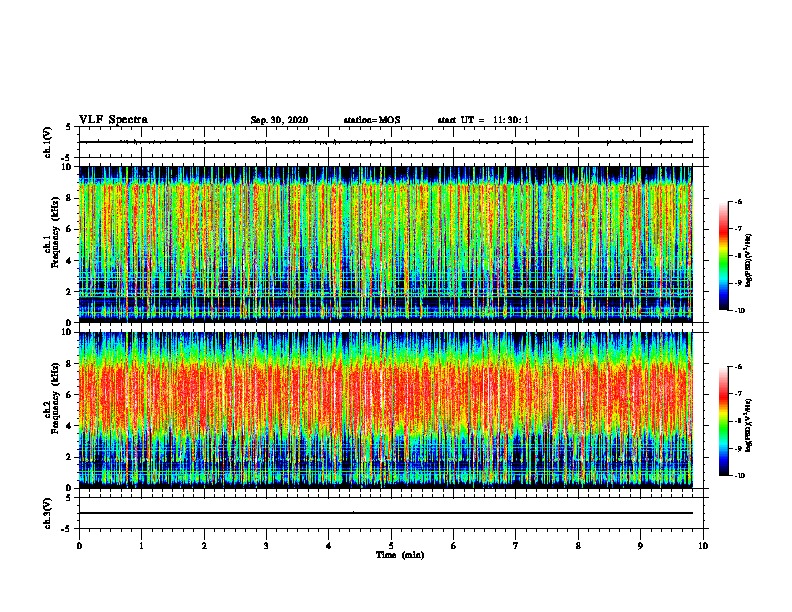Click the '7' tick on time axis

coord(516,546)
